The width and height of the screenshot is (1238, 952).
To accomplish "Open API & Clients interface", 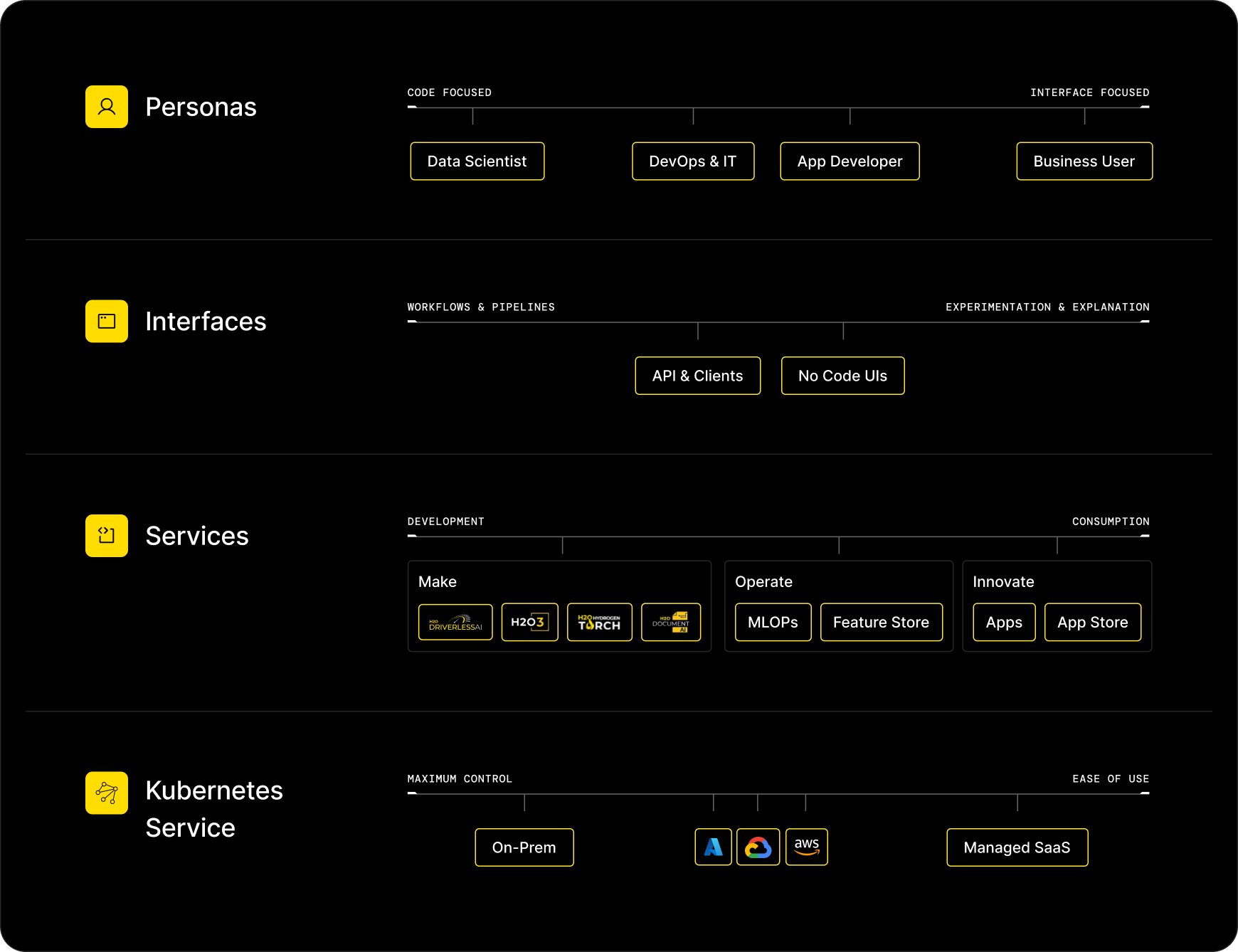I will coord(697,376).
